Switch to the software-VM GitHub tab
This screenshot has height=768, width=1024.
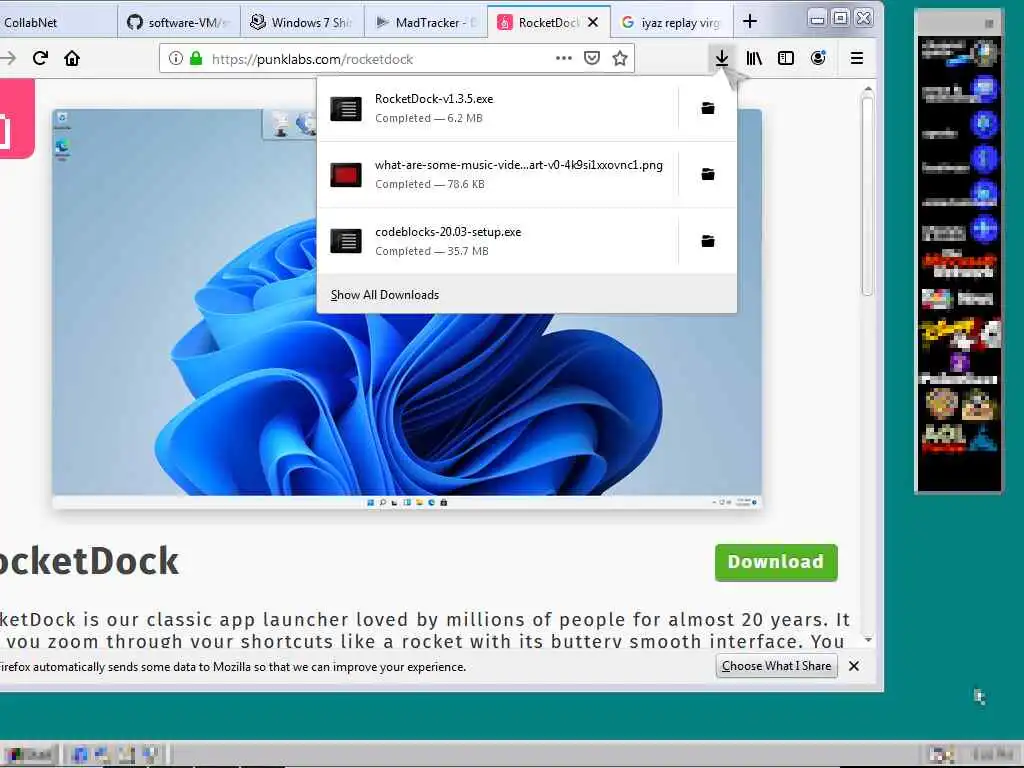(180, 22)
